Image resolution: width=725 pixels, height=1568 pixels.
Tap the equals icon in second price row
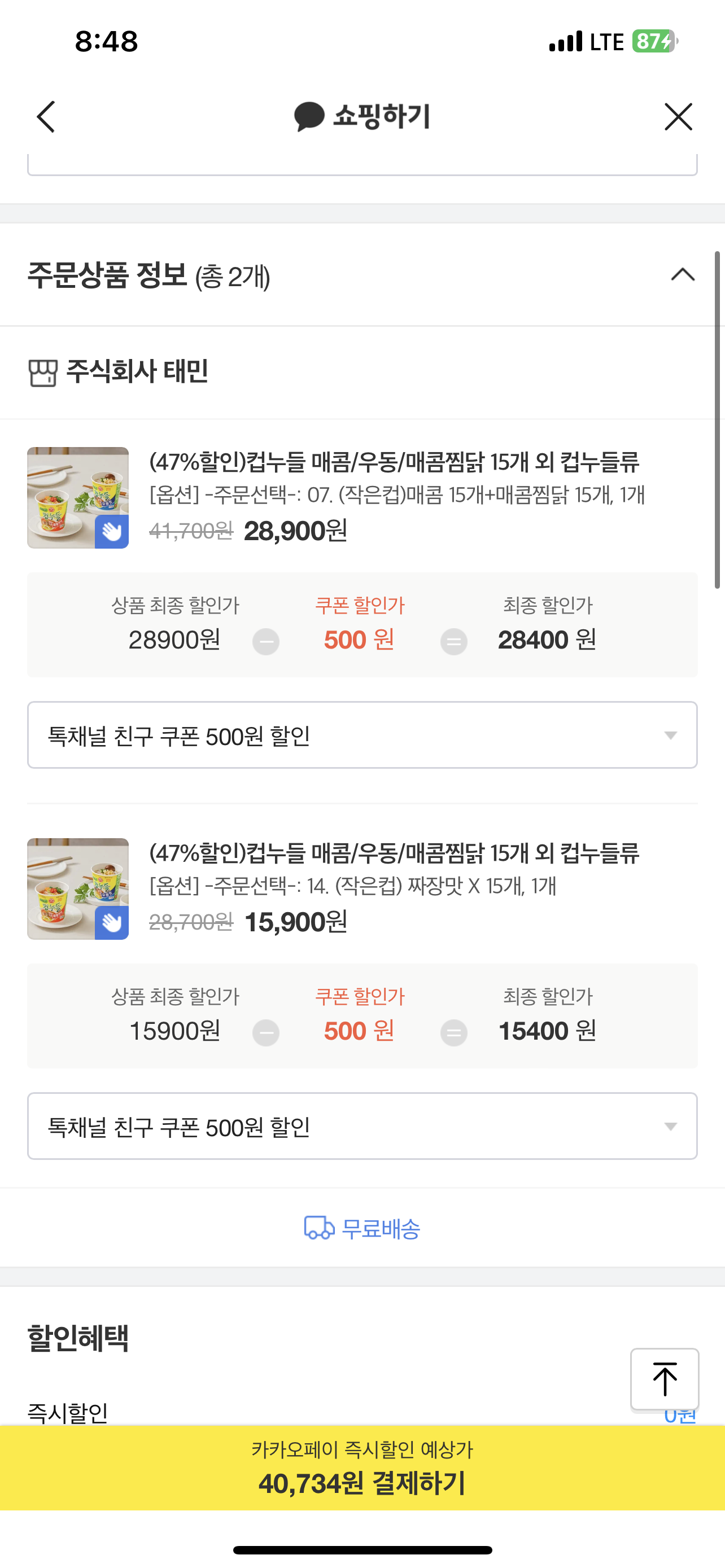pyautogui.click(x=453, y=1032)
